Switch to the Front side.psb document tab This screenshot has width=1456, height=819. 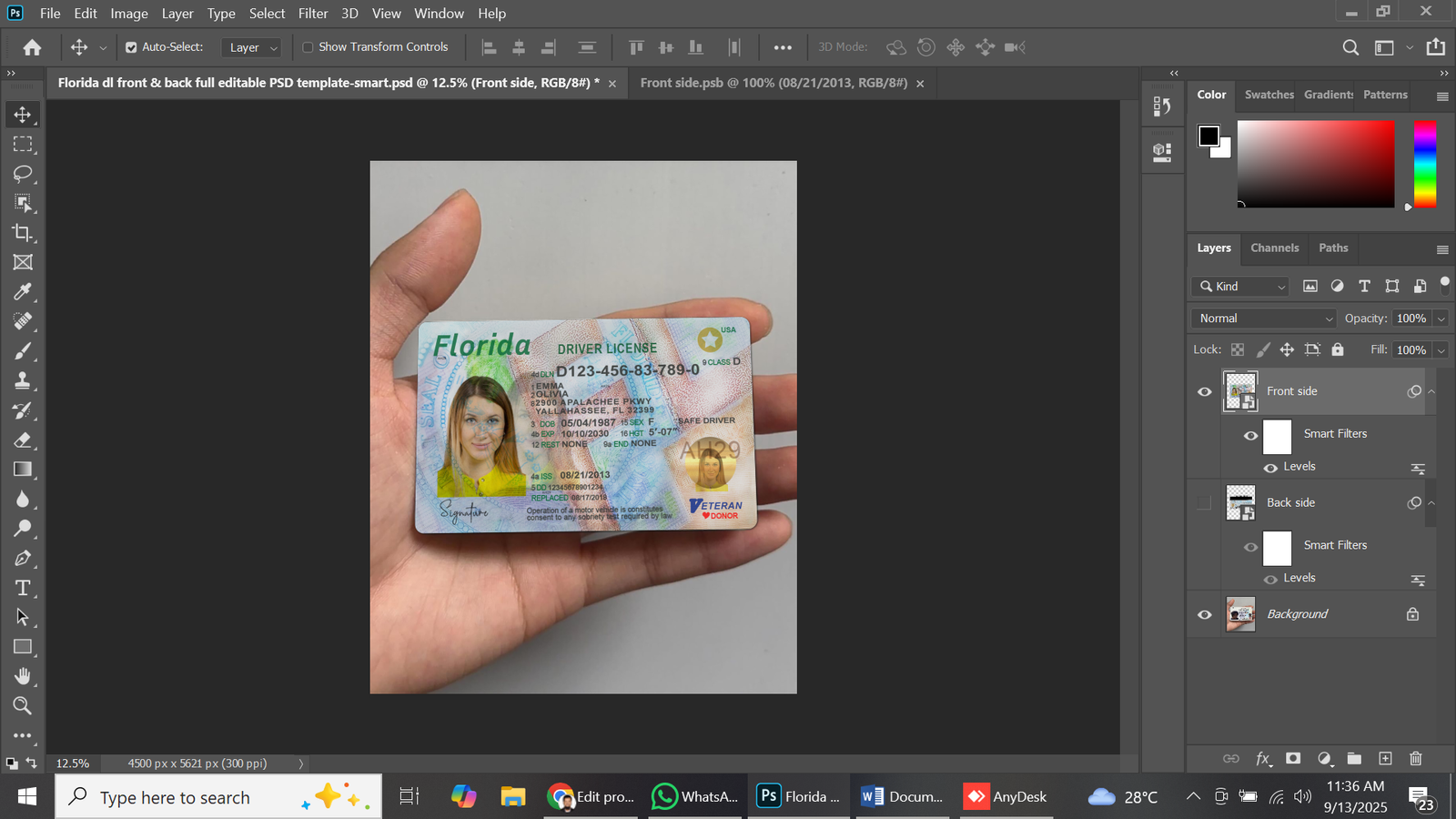pyautogui.click(x=773, y=83)
